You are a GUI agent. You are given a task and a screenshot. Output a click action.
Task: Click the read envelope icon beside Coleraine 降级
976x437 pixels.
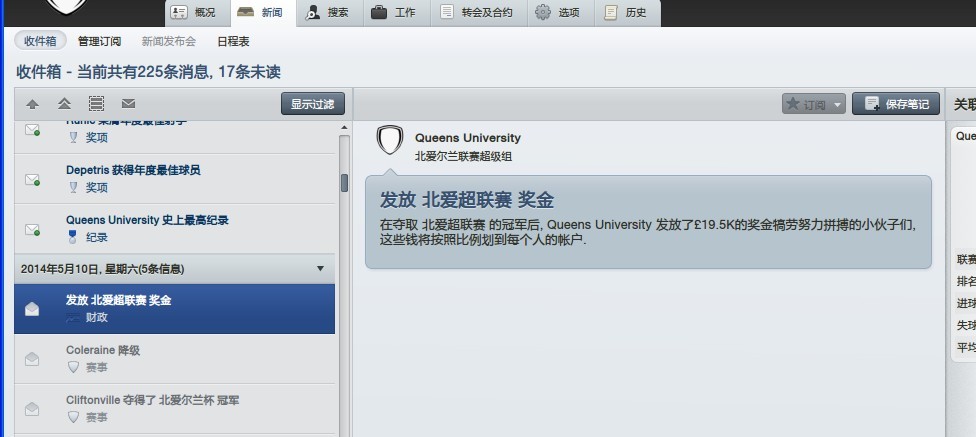click(32, 359)
